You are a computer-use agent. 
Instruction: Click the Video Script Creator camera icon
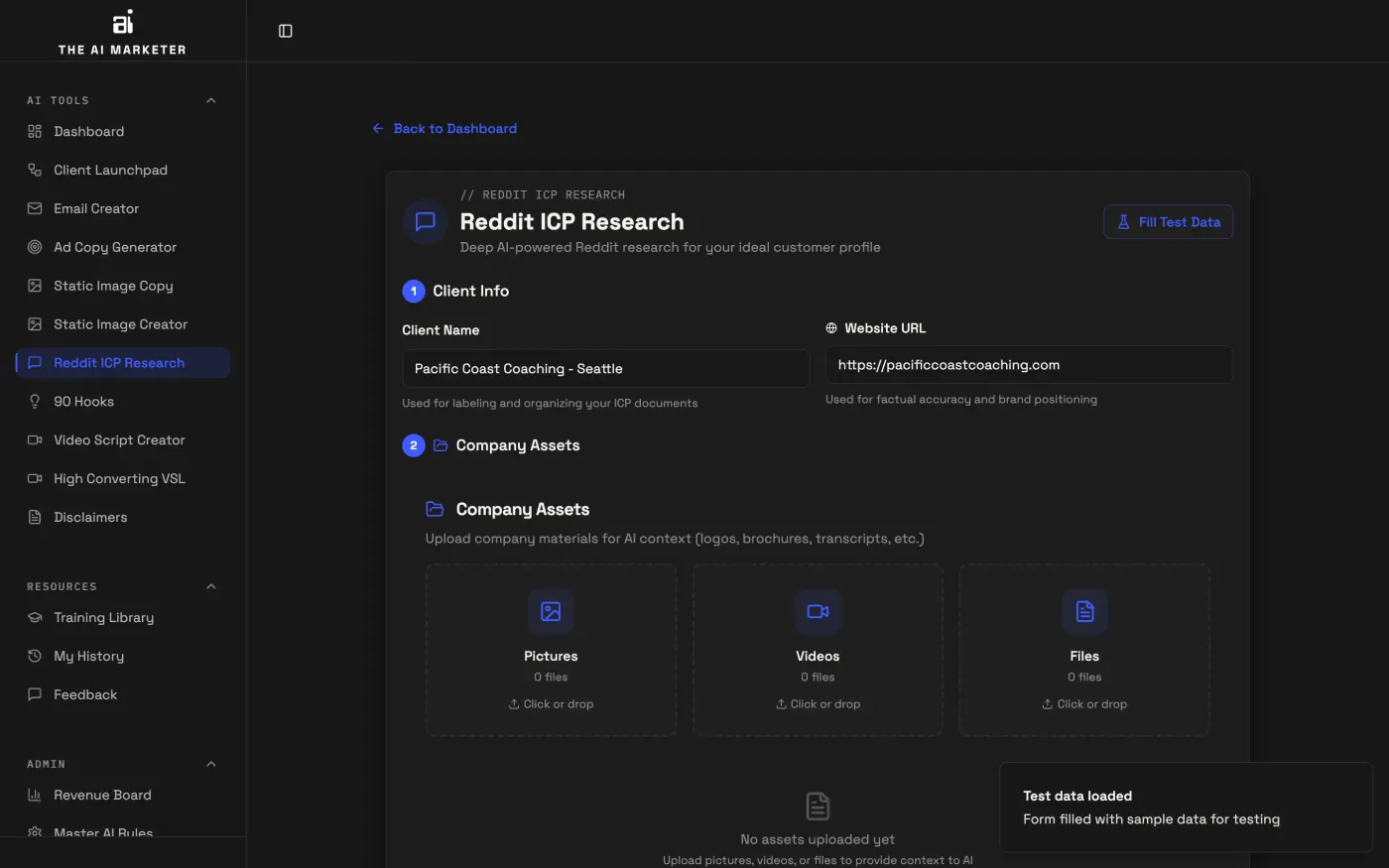tap(35, 440)
